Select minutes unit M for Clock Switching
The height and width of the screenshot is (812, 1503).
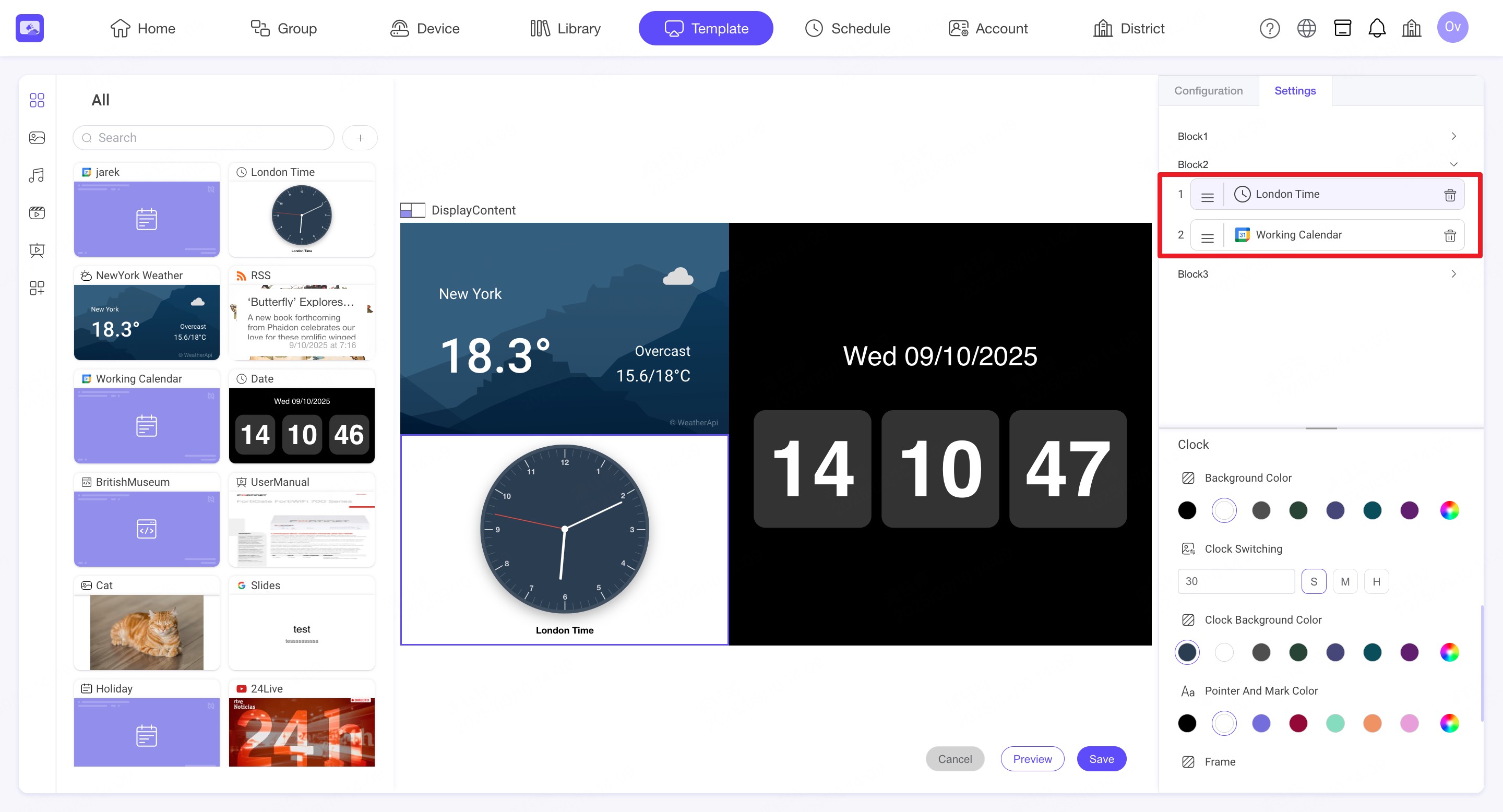pyautogui.click(x=1345, y=581)
